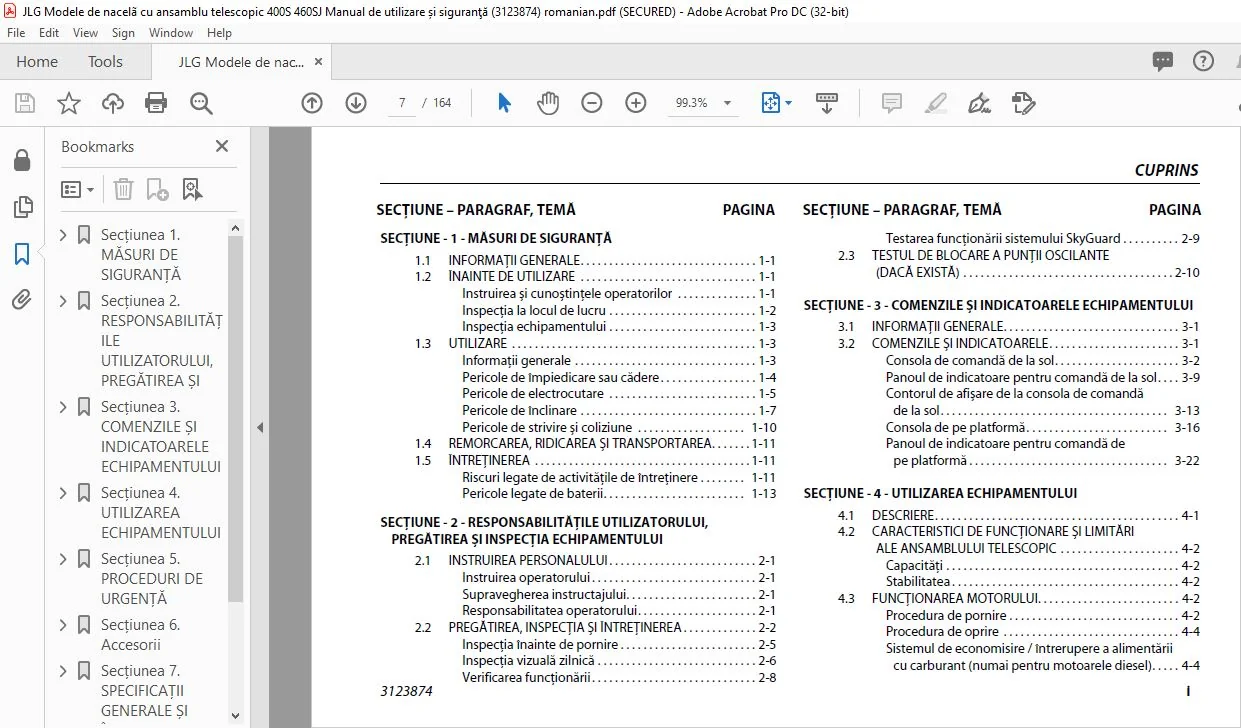Screen dimensions: 1241x728
Task: Open the help question mark
Action: tap(1203, 61)
